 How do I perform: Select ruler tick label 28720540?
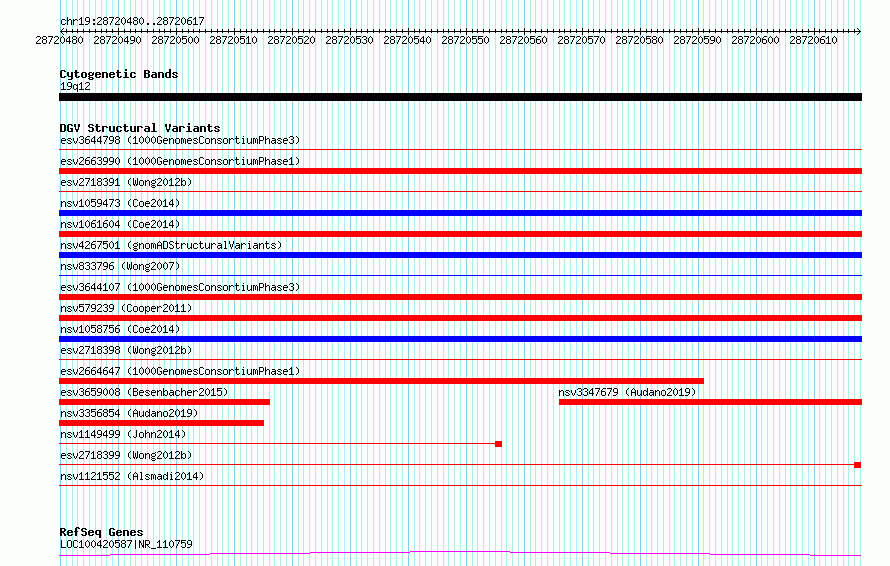[407, 40]
